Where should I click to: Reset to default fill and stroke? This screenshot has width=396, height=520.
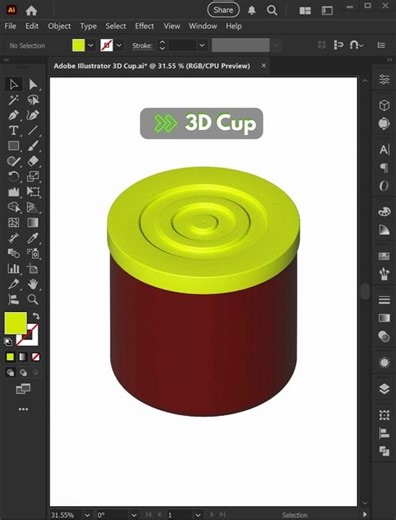coord(8,342)
